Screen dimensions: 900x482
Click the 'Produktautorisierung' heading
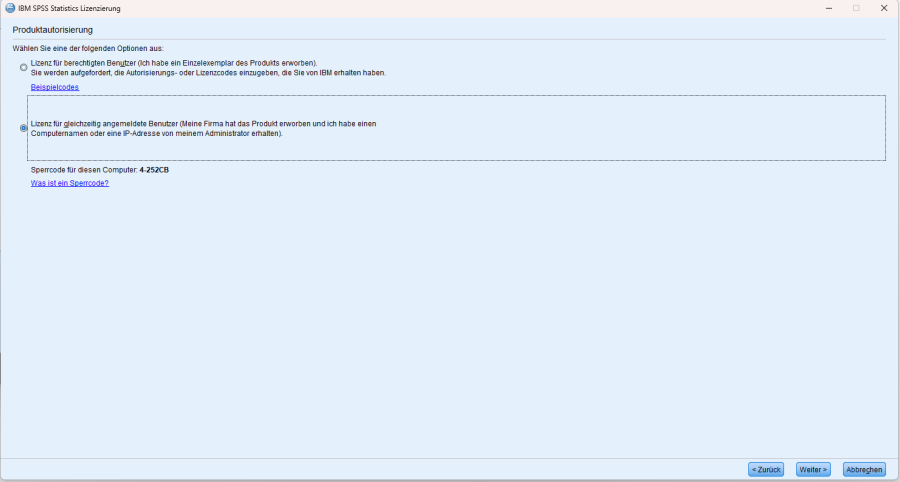point(53,29)
